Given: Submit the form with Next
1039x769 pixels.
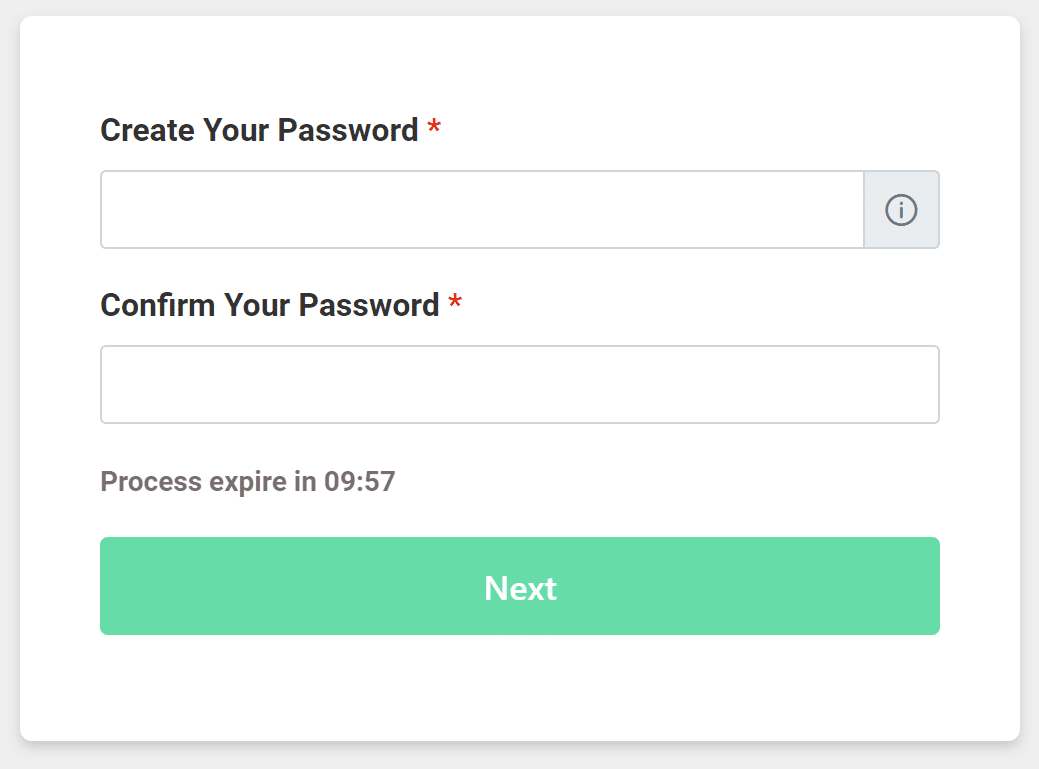Looking at the screenshot, I should tap(520, 586).
